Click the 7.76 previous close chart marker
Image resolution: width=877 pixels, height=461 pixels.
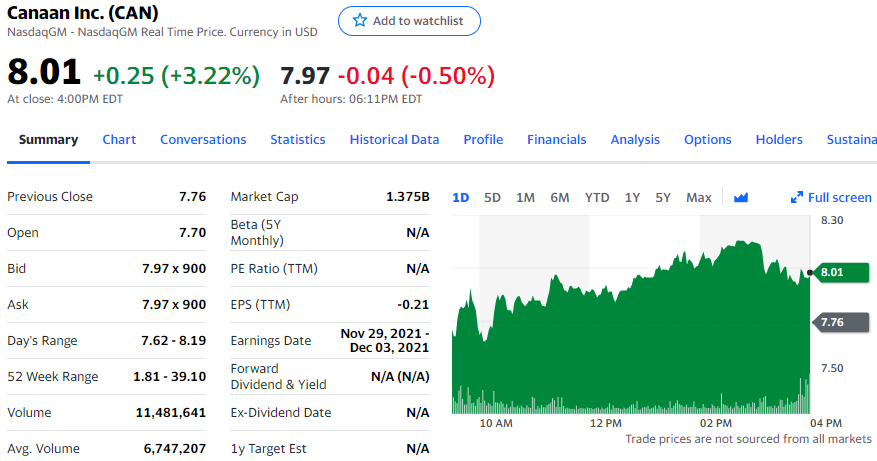(x=841, y=322)
